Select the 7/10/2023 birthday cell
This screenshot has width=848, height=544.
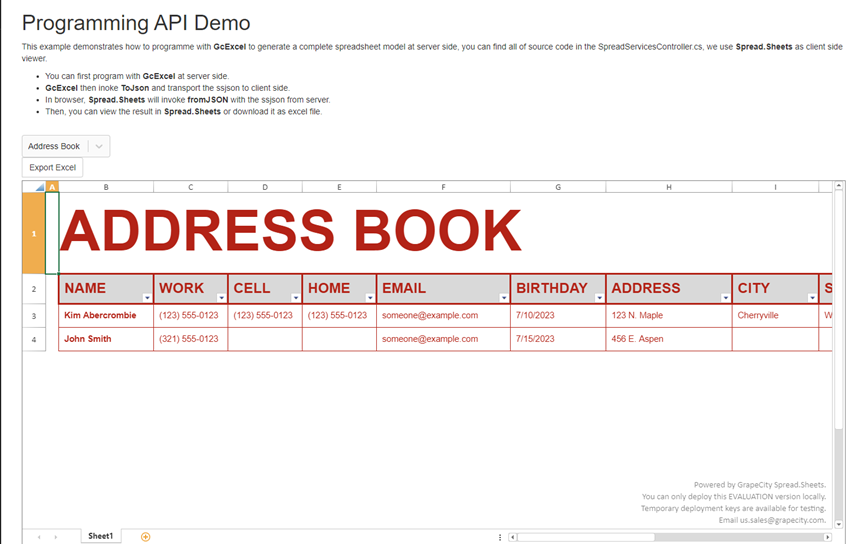pyautogui.click(x=558, y=315)
